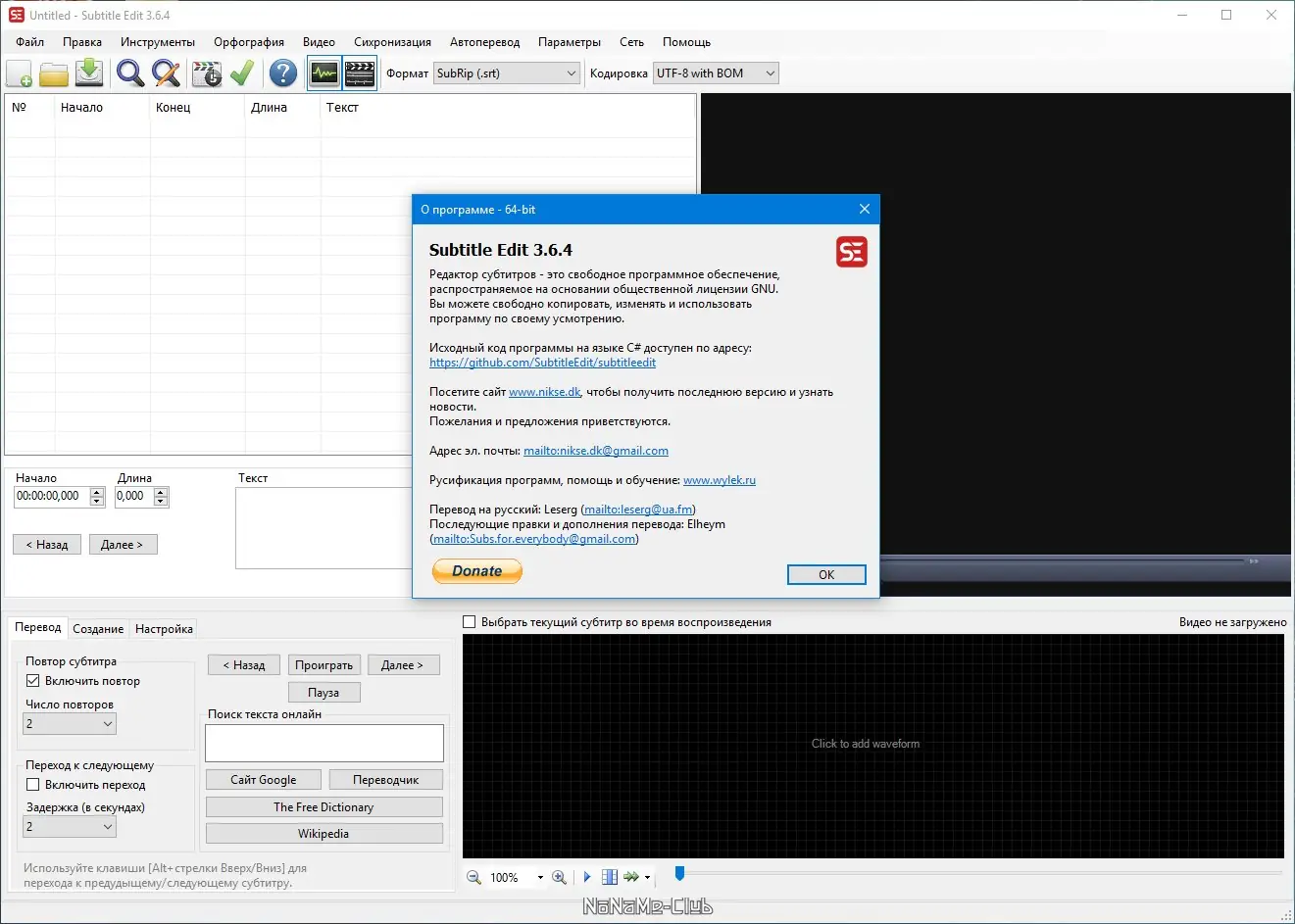Click the 'Пауза' button

click(x=324, y=693)
